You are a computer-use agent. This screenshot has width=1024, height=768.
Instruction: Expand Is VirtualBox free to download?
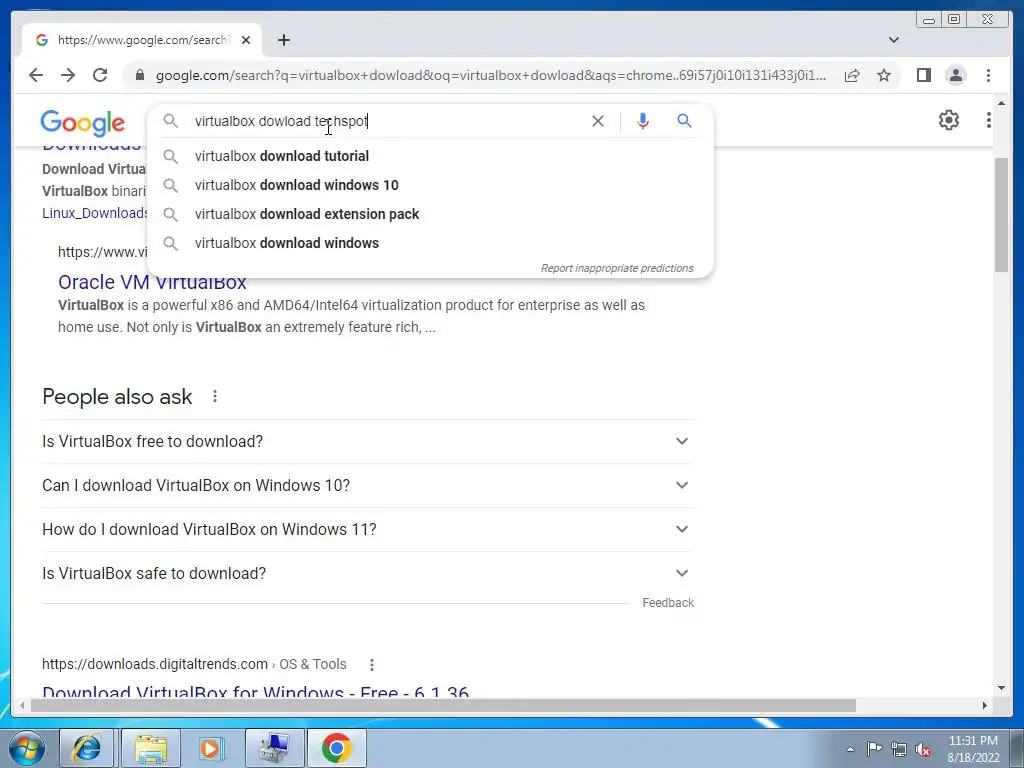click(x=367, y=441)
